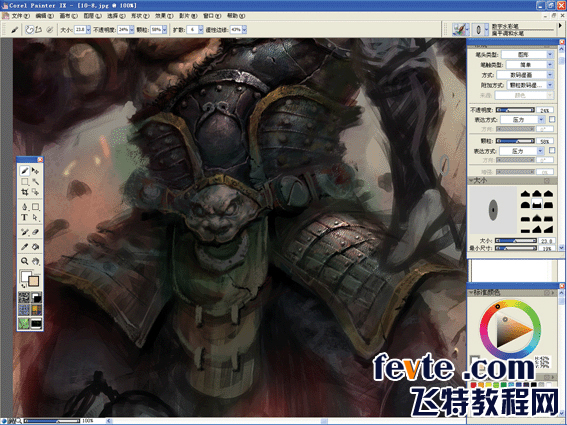Open the diffusion dropdown in property bar
Viewport: 567px width, 425px height.
click(x=201, y=30)
